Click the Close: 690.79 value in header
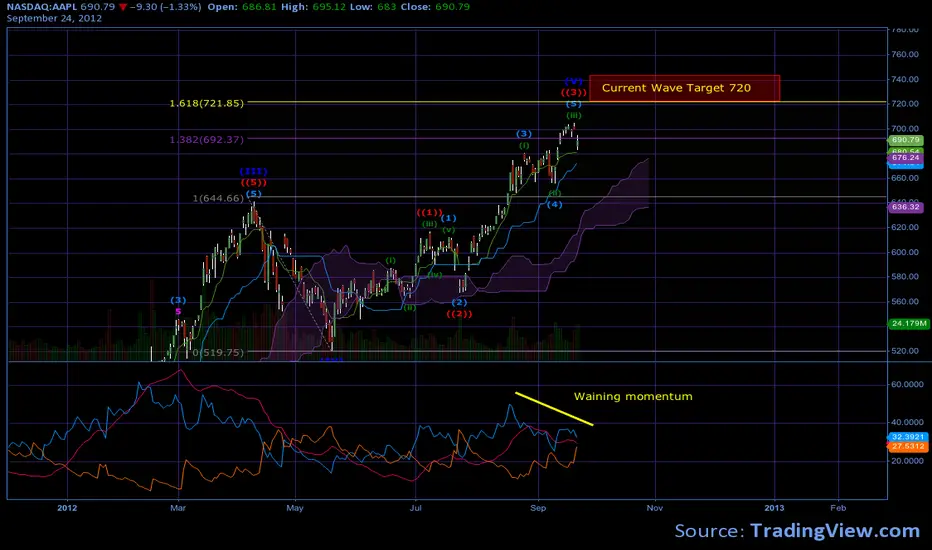This screenshot has width=932, height=550. click(x=434, y=7)
